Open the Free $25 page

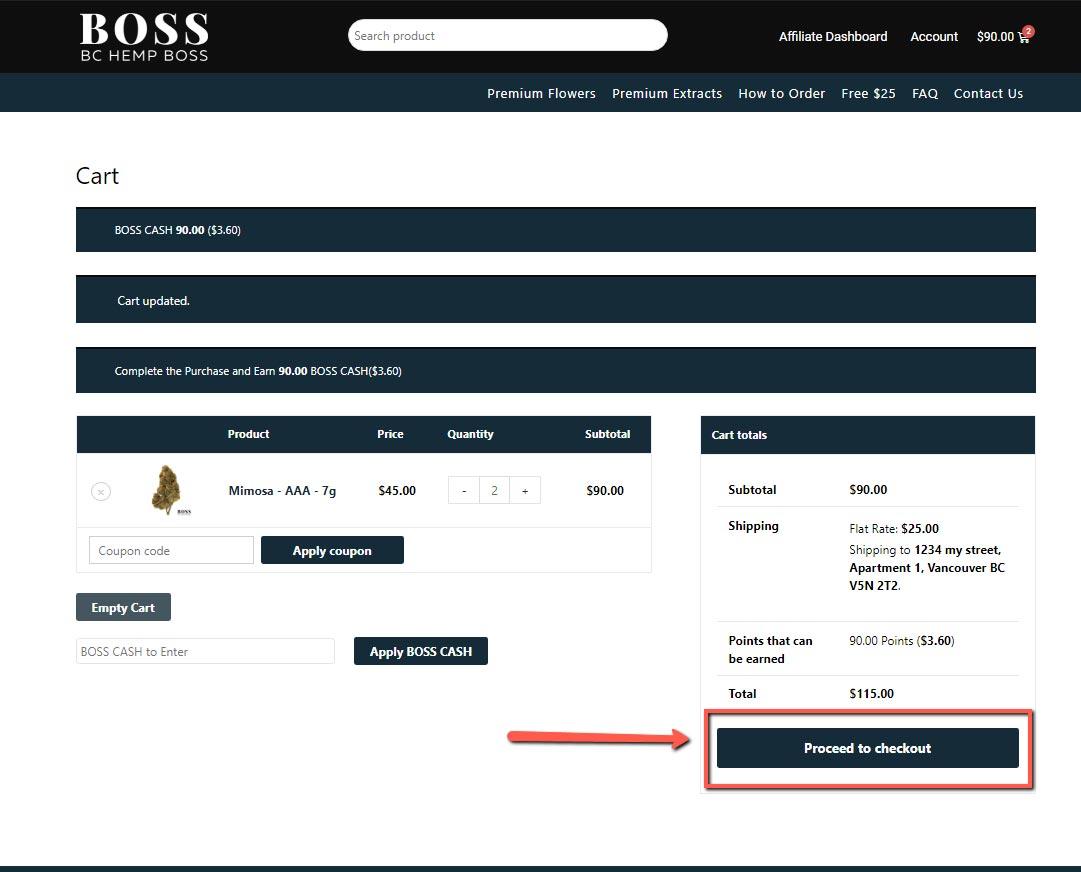point(868,93)
